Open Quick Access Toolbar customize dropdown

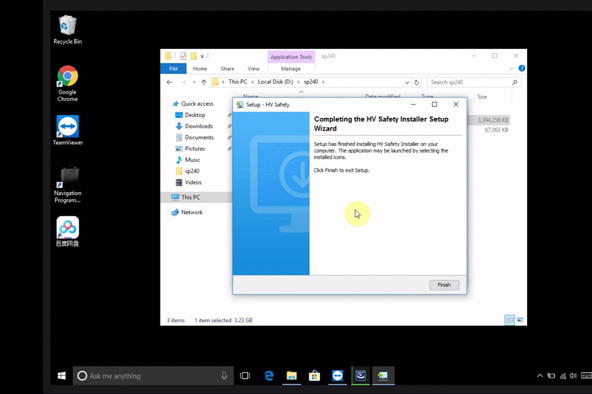(x=202, y=57)
